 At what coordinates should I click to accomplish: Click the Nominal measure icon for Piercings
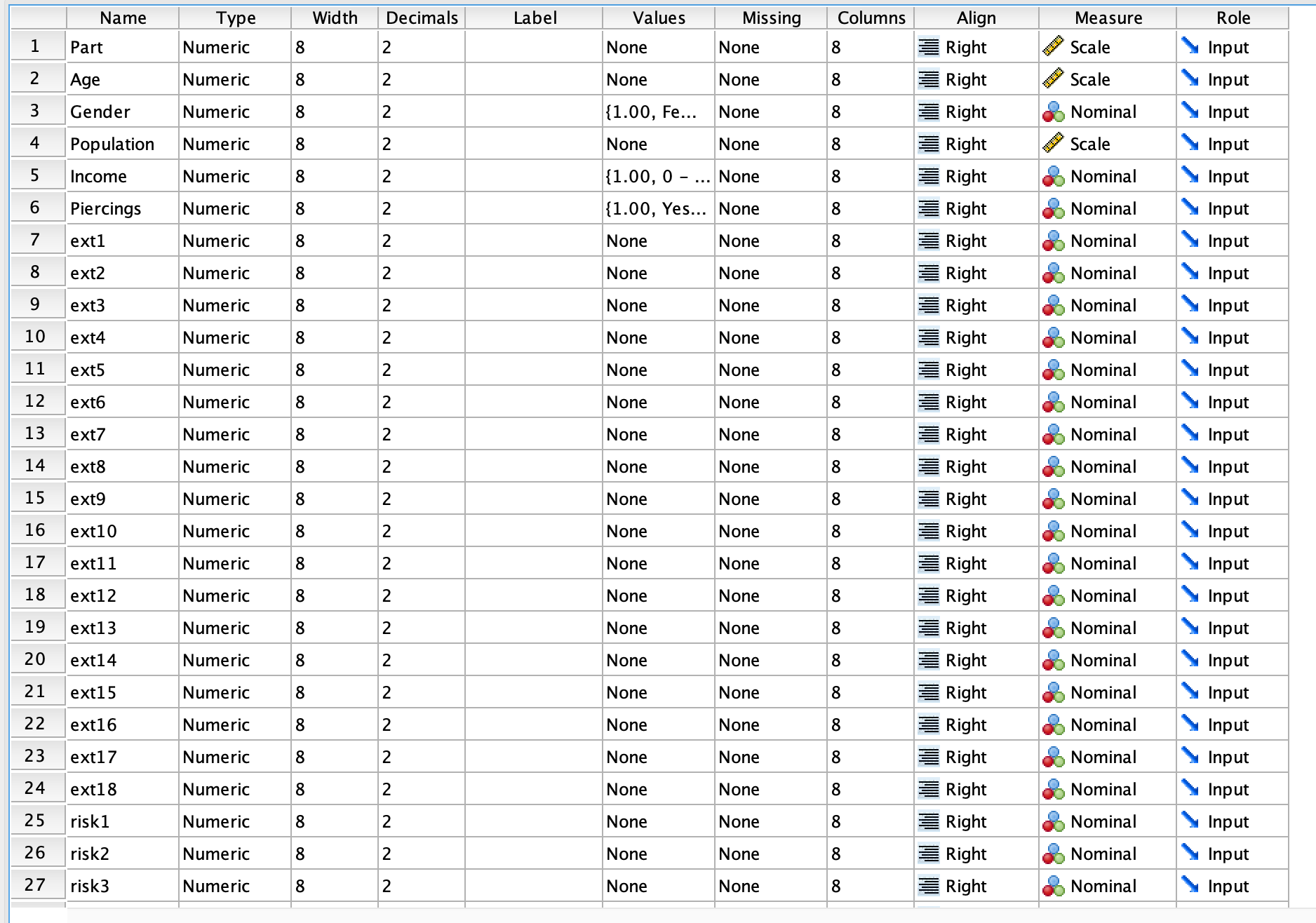coord(1054,208)
